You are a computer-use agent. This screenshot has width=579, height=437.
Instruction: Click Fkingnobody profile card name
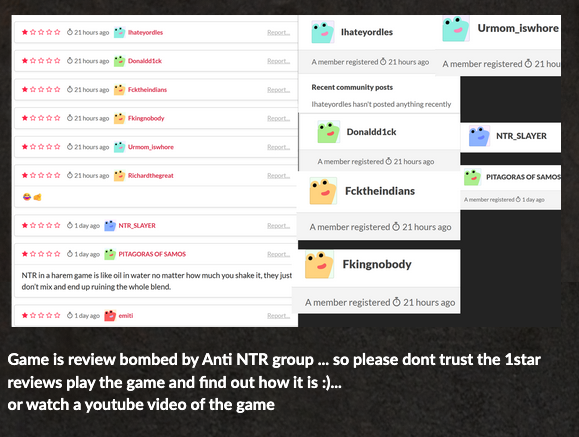pyautogui.click(x=377, y=264)
